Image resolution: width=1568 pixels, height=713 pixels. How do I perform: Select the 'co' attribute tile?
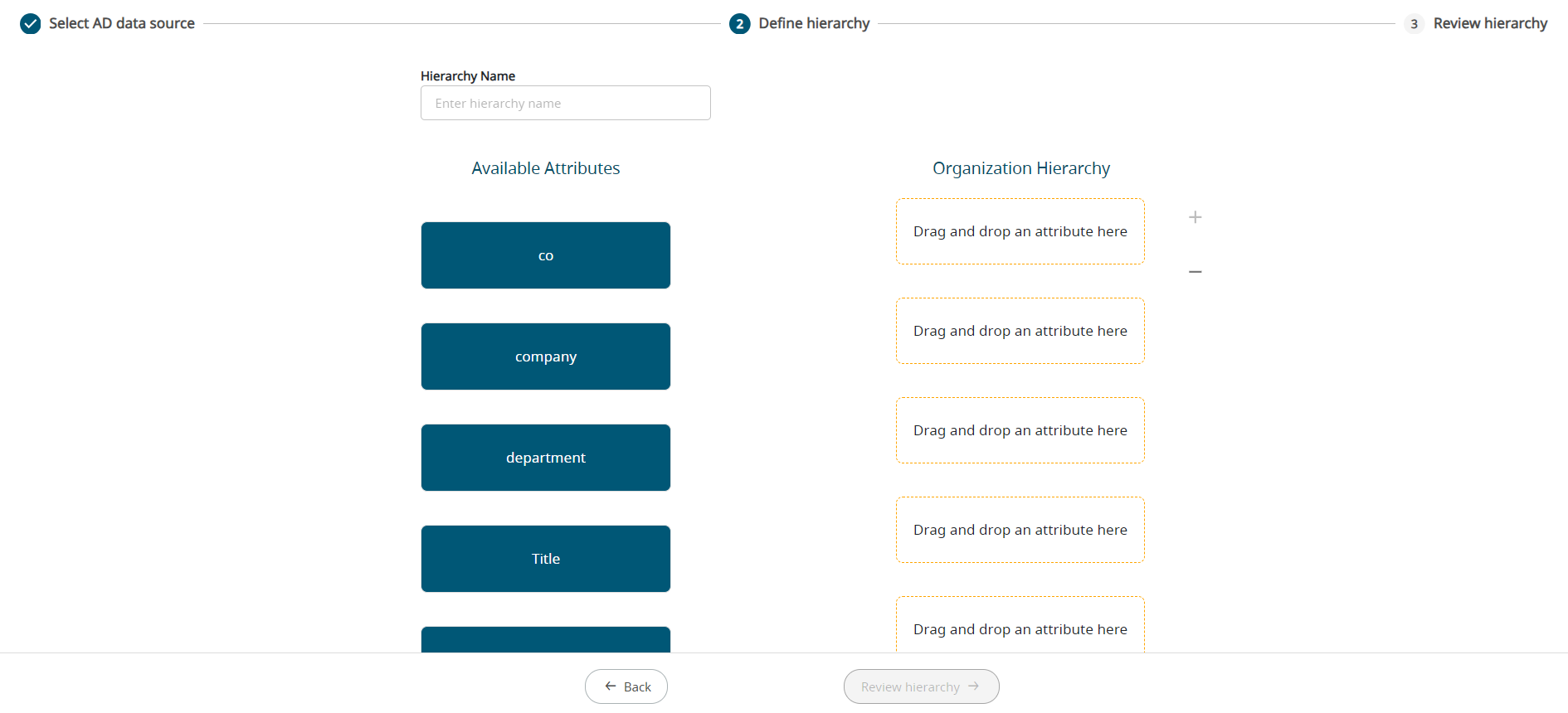(x=545, y=255)
